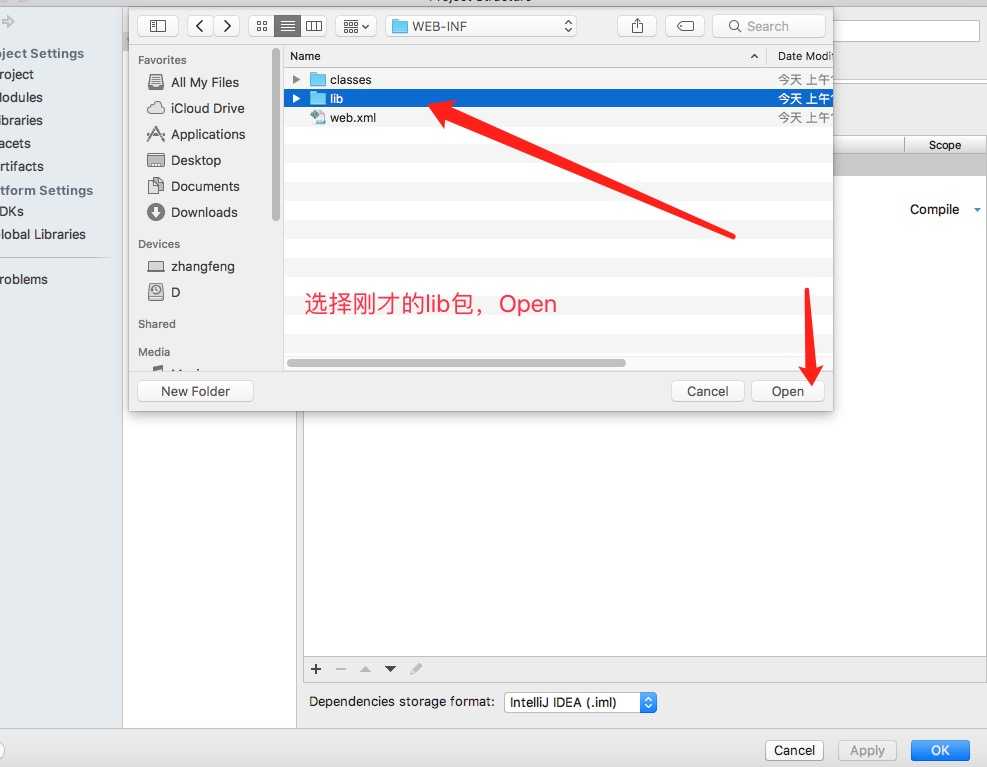The image size is (987, 767).
Task: Remove dependency with the minus icon
Action: pyautogui.click(x=341, y=669)
